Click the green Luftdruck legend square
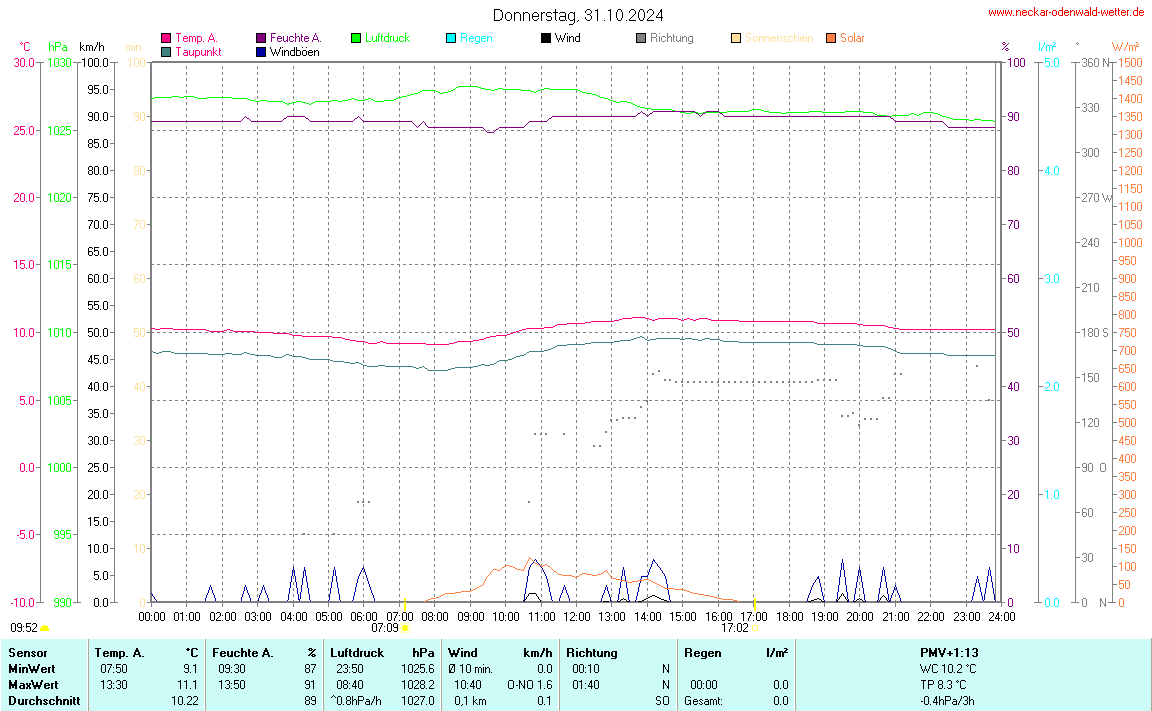The image size is (1152, 711). pyautogui.click(x=356, y=38)
